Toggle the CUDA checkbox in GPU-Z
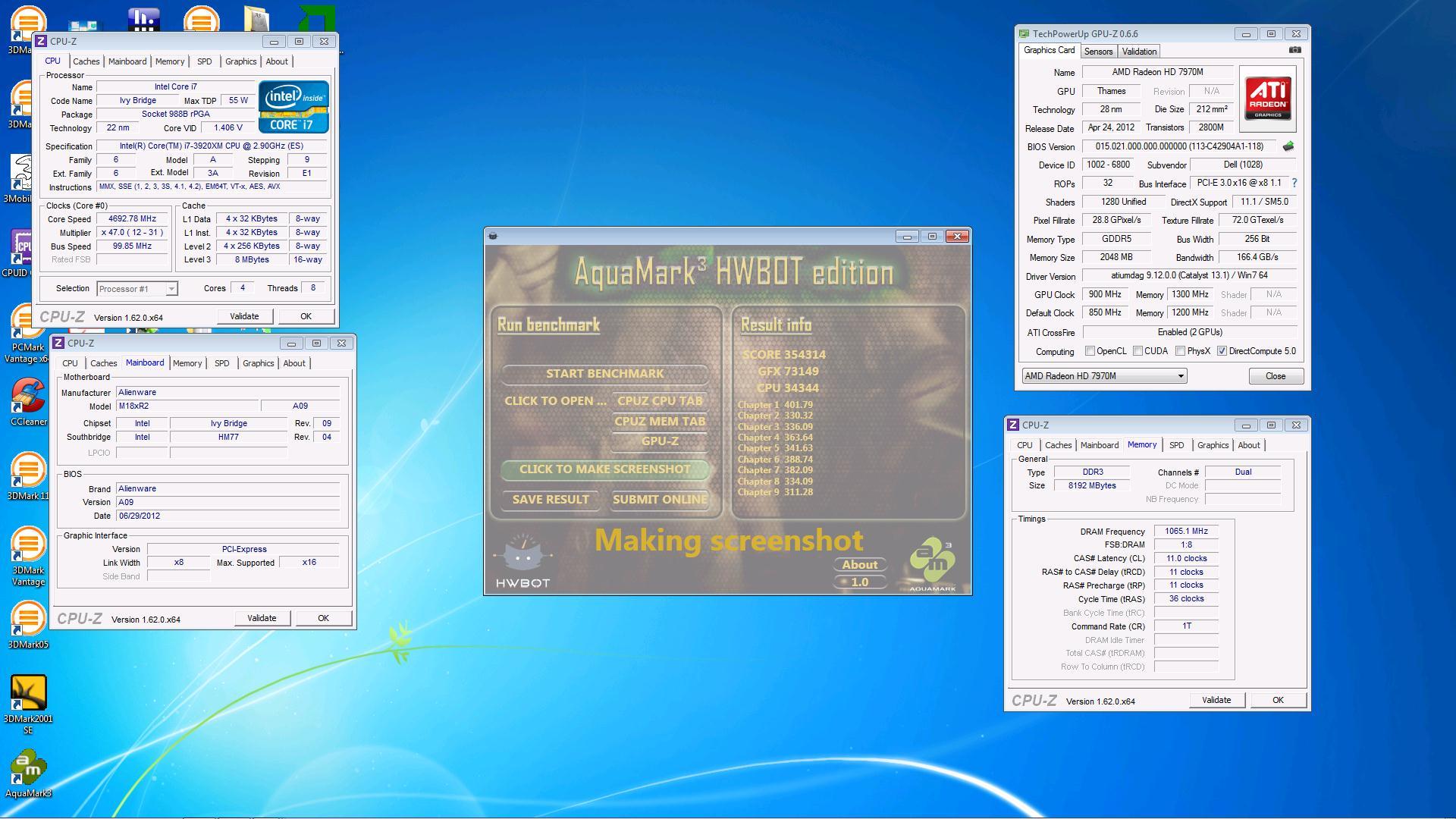1456x819 pixels. coord(1137,351)
